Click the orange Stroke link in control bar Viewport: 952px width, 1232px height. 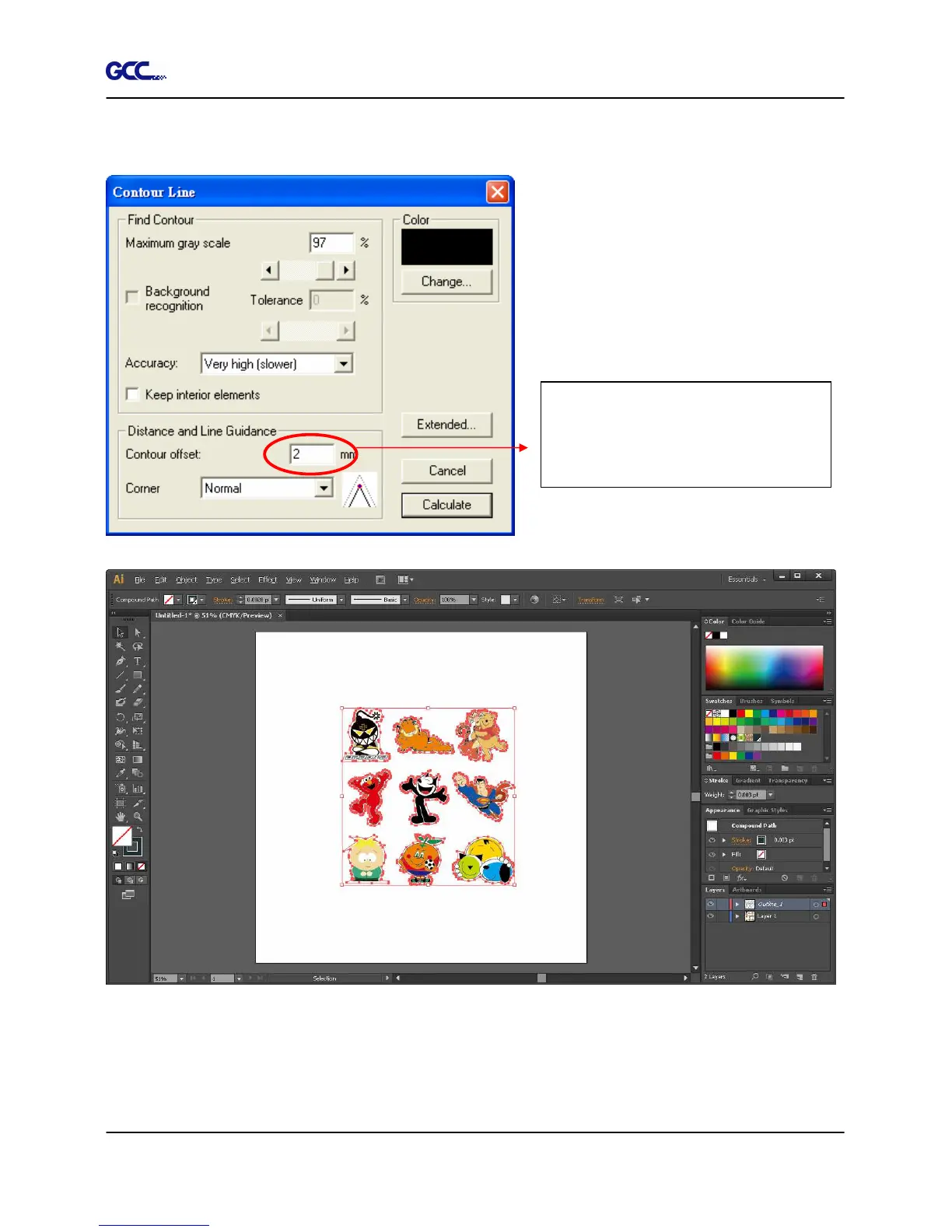[223, 600]
